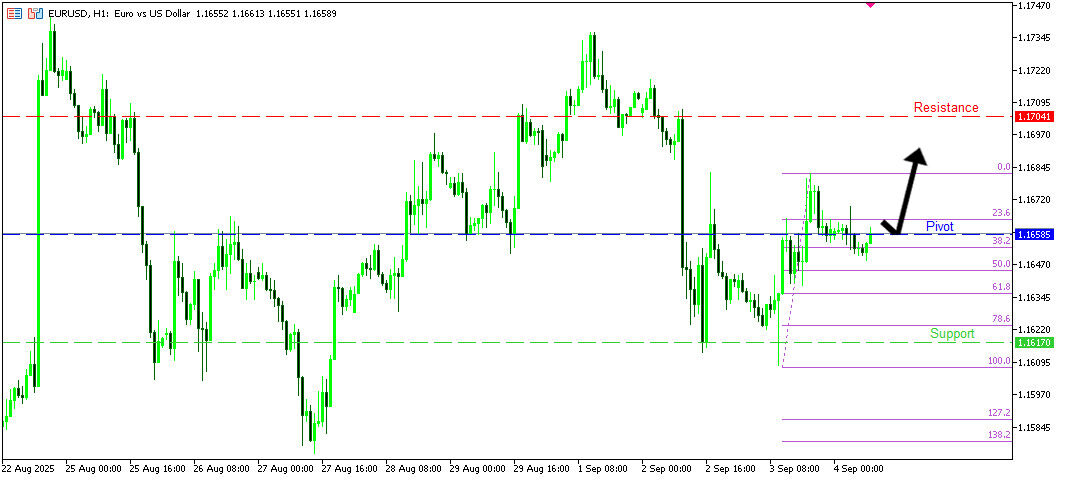Select the red Resistance label

point(946,107)
